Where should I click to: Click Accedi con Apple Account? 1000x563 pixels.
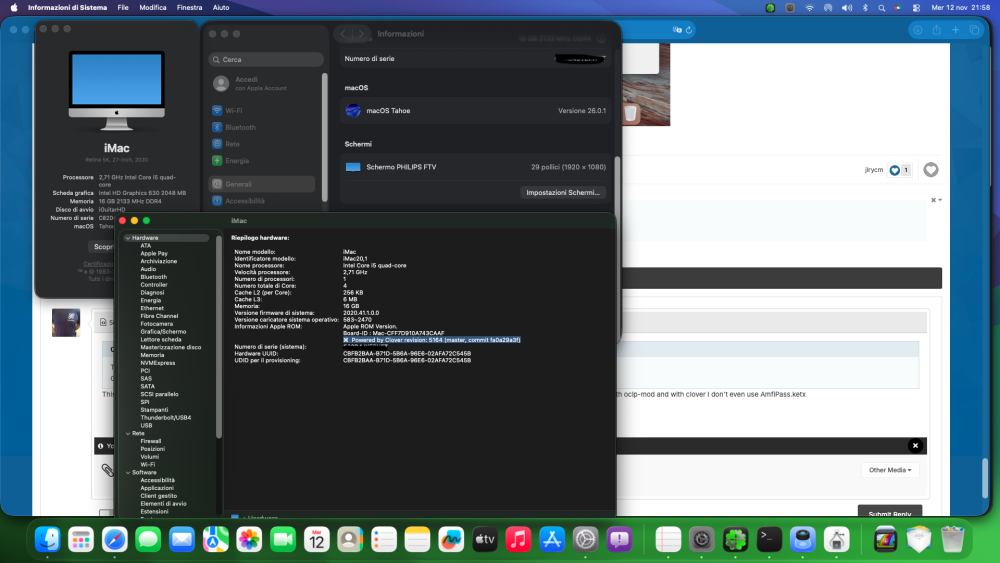(x=260, y=84)
